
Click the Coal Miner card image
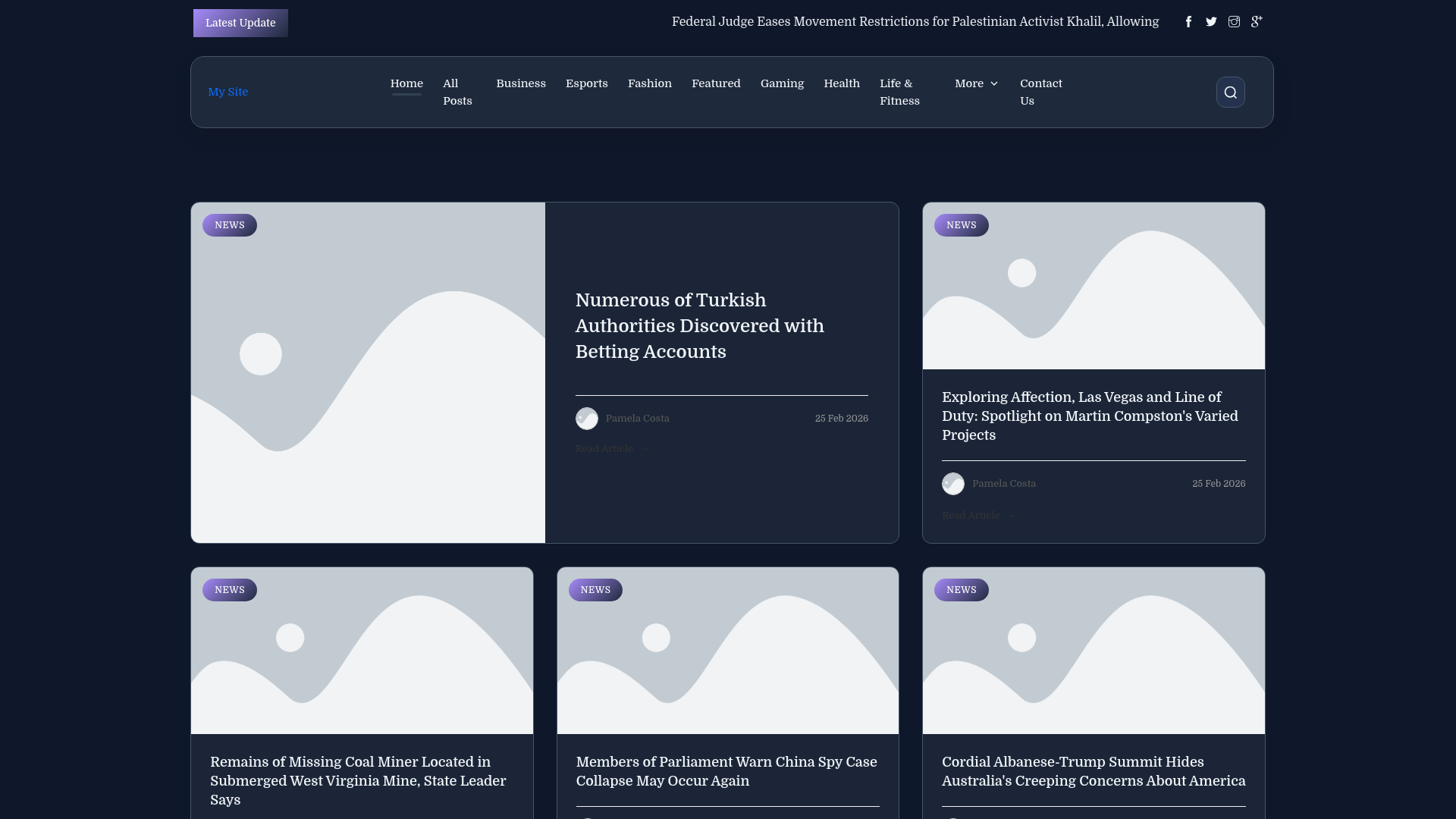(362, 651)
